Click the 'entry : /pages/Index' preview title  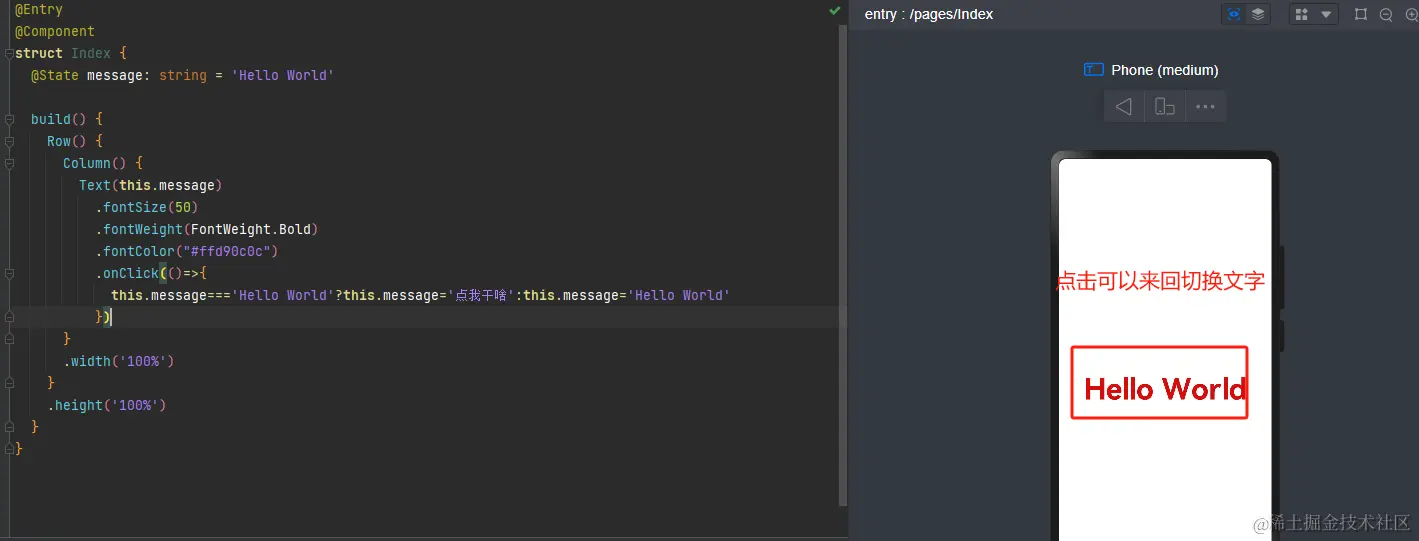(x=928, y=14)
